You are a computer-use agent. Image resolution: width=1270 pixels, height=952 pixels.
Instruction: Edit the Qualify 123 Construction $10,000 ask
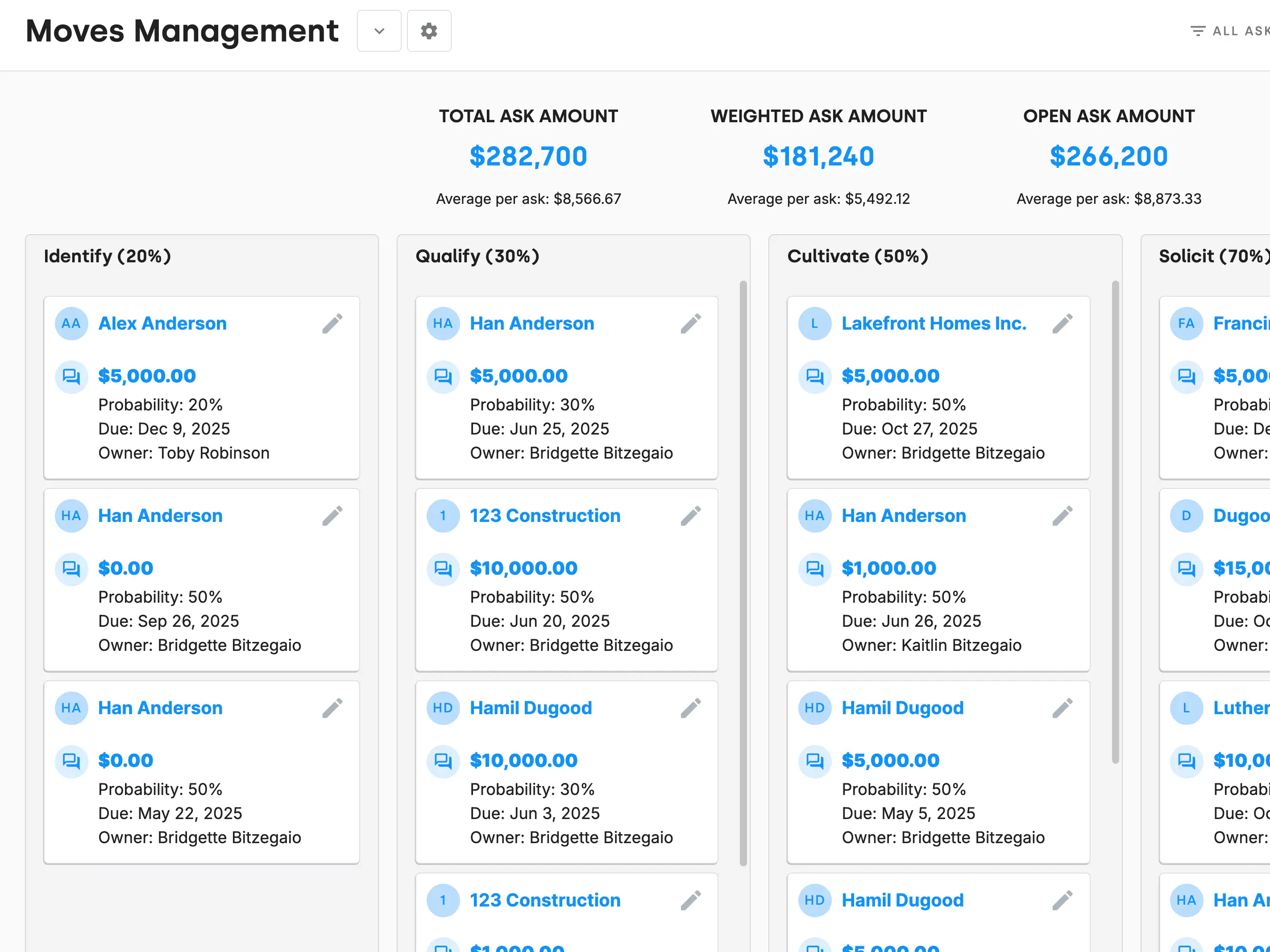click(691, 516)
